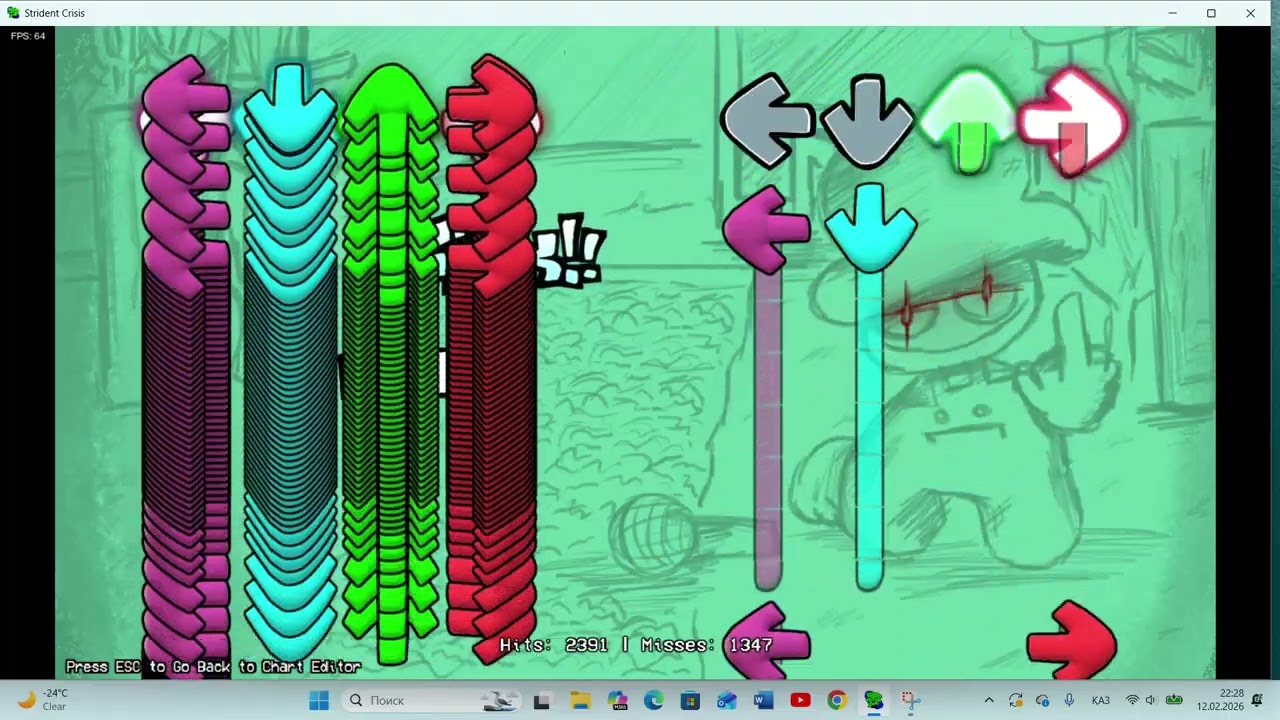
Task: Click the cyan down note below gray receptor
Action: pyautogui.click(x=870, y=228)
